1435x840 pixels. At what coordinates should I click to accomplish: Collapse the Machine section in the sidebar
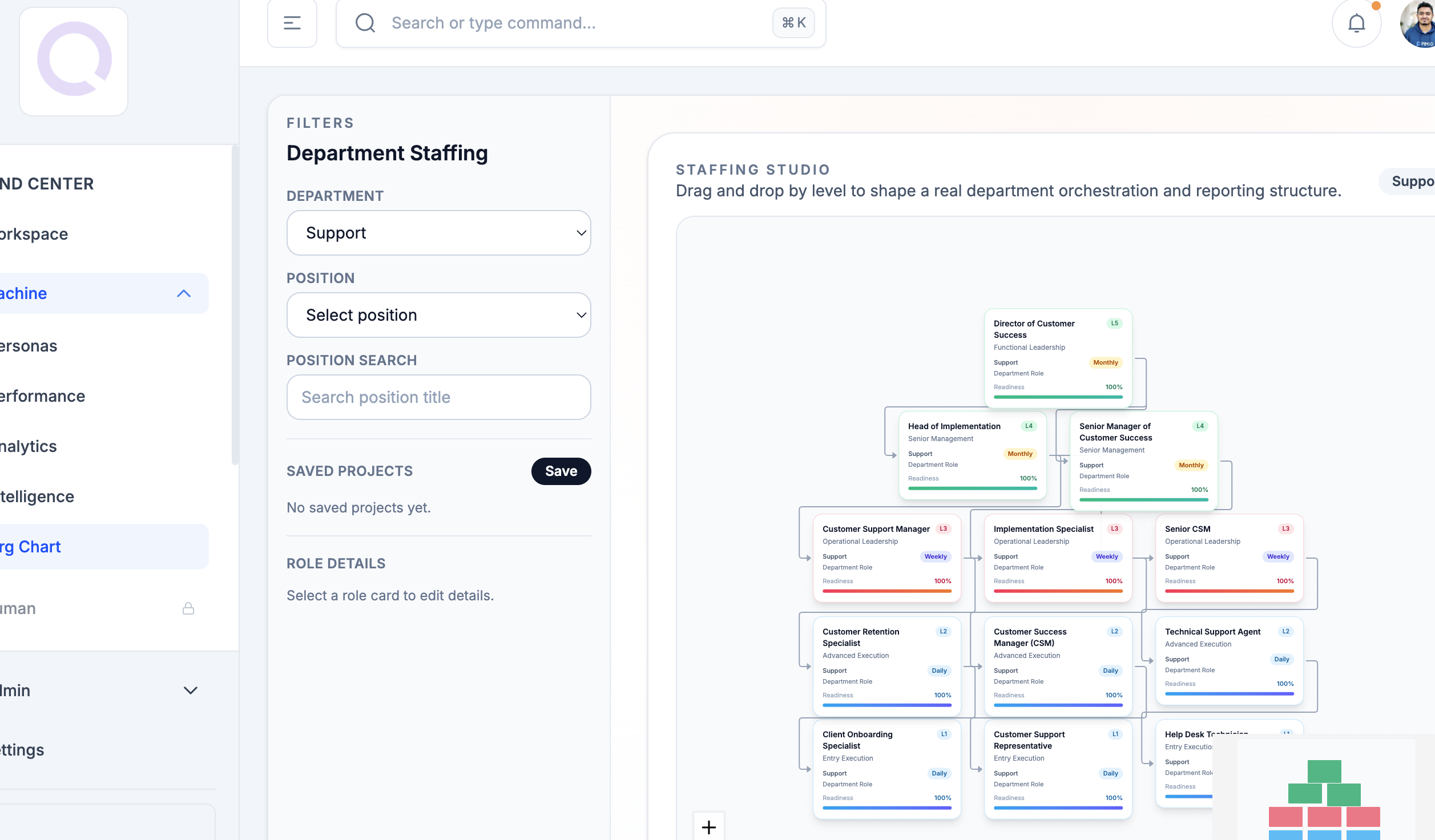[184, 293]
